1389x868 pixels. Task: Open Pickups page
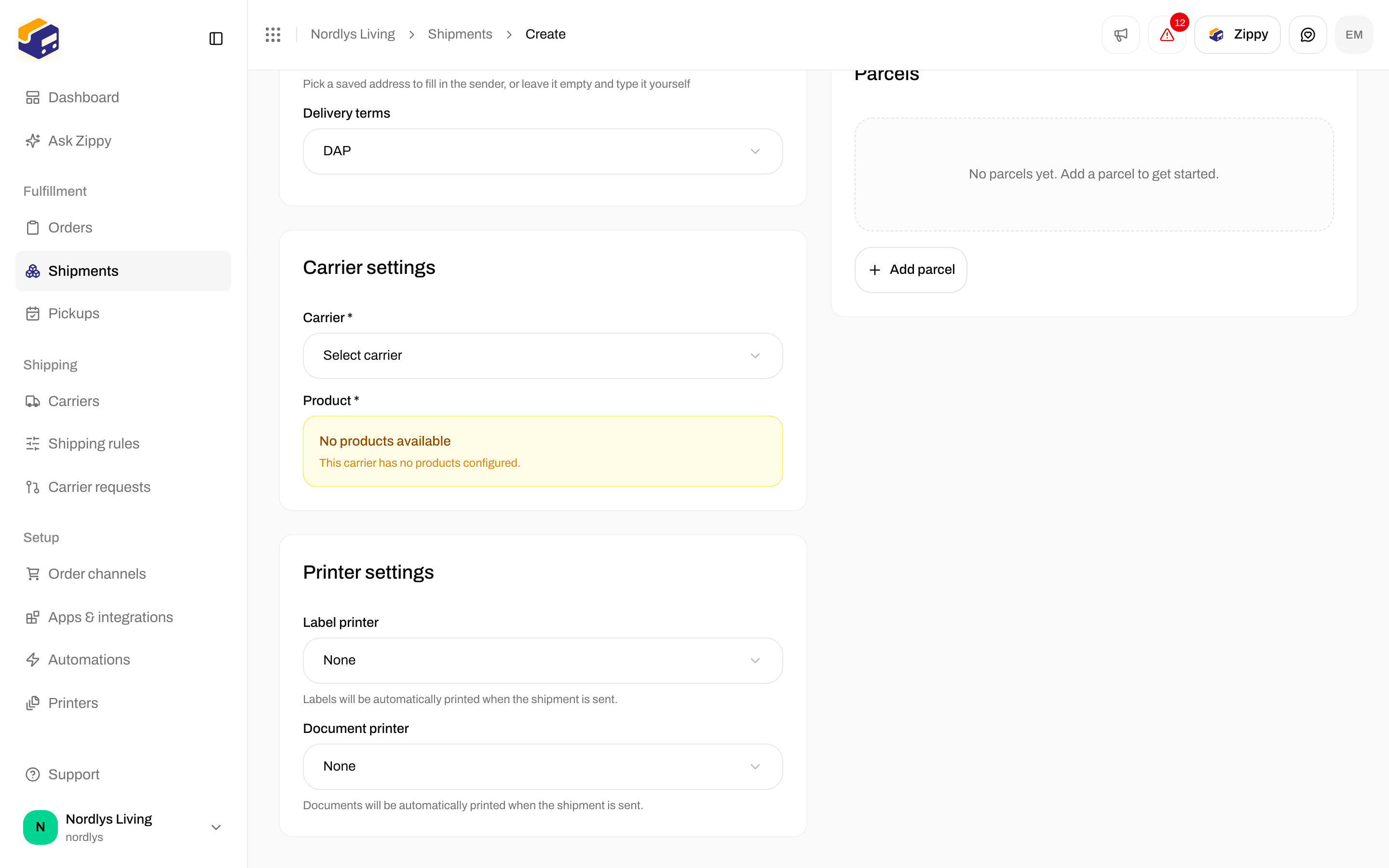(x=123, y=313)
